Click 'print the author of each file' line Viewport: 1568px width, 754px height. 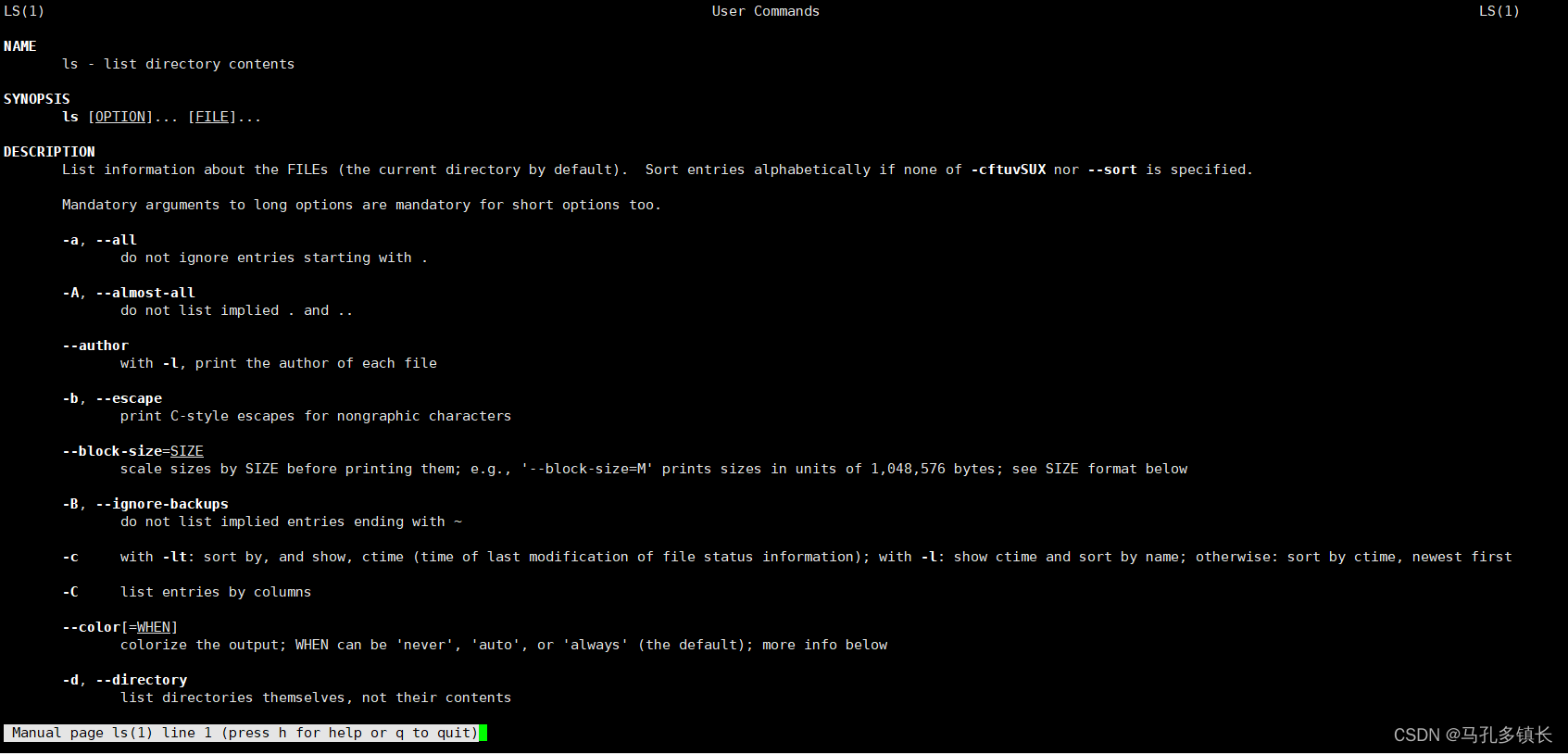click(279, 363)
